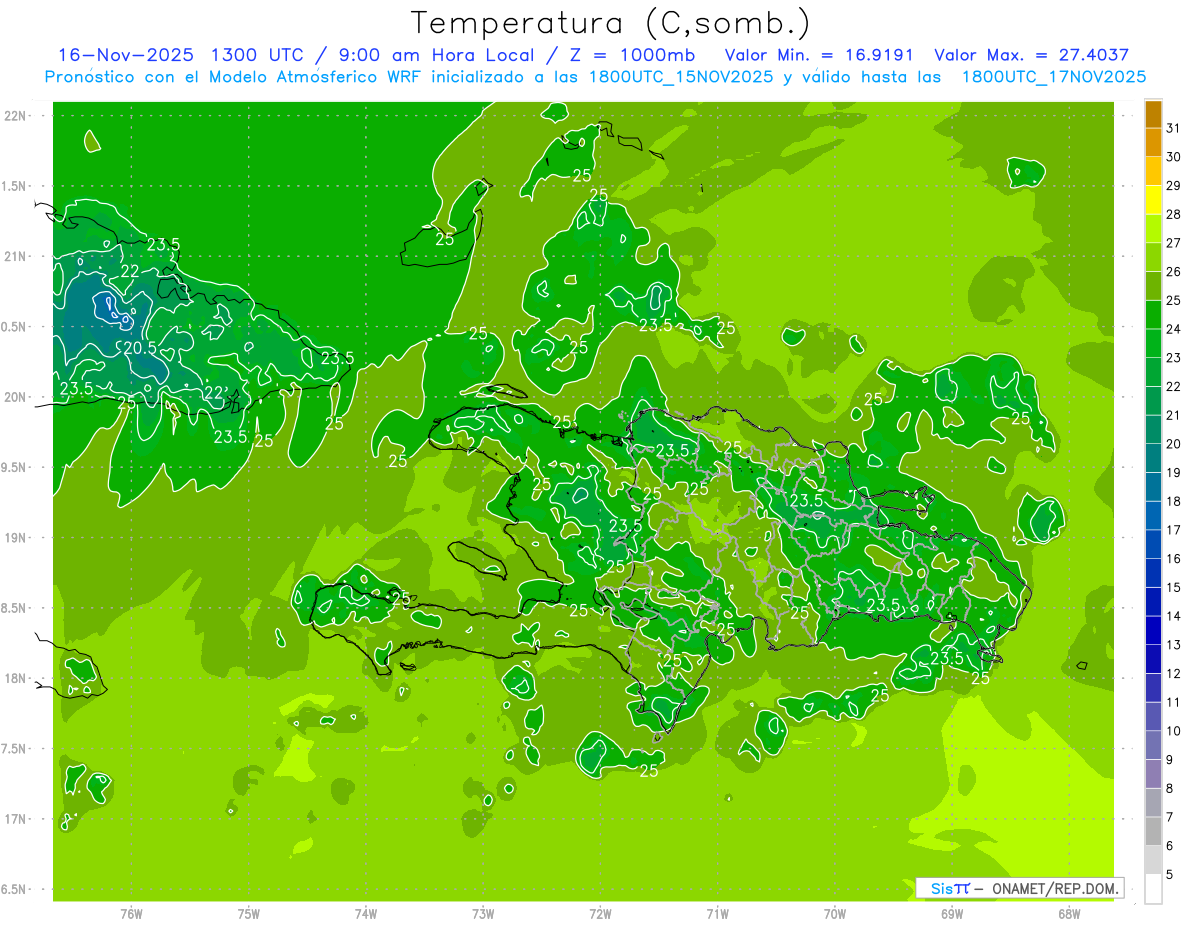Click the '71W' longitude axis label
The image size is (1200, 927).
717,914
